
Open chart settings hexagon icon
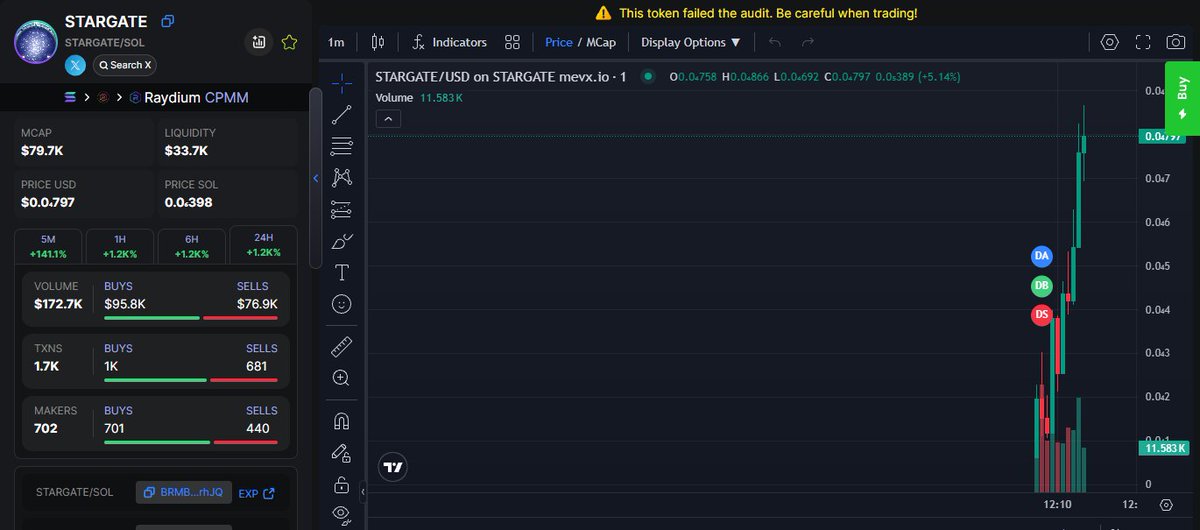1109,42
